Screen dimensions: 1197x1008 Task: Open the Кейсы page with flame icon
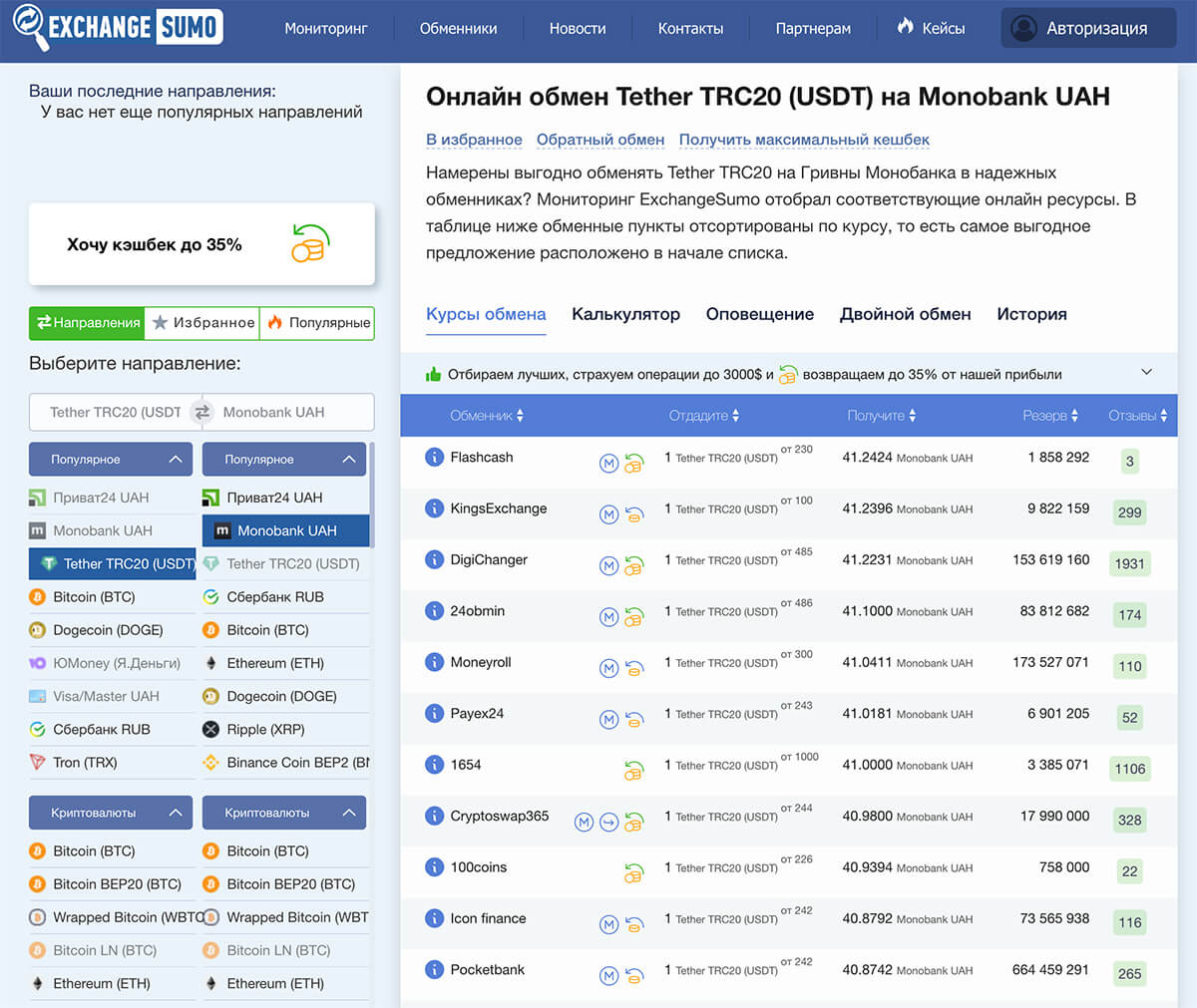931,28
